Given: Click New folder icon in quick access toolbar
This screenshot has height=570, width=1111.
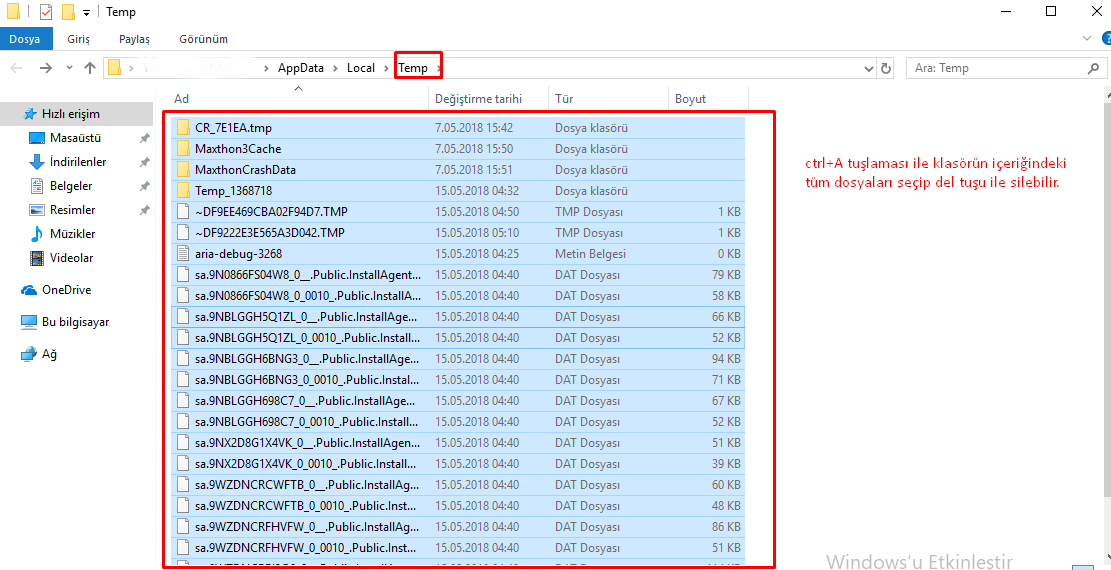Looking at the screenshot, I should [x=68, y=12].
